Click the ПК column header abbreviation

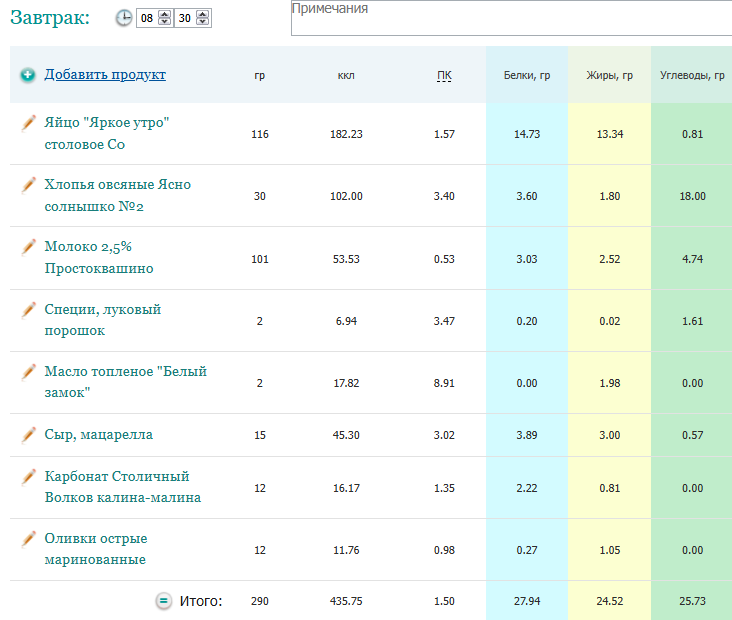[444, 76]
